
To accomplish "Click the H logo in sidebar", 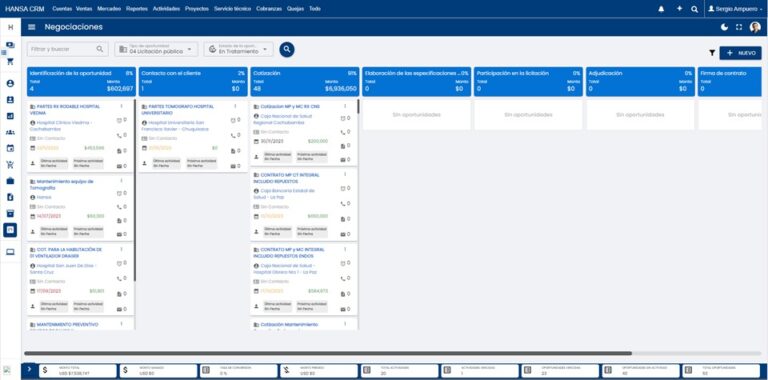I will (10, 27).
